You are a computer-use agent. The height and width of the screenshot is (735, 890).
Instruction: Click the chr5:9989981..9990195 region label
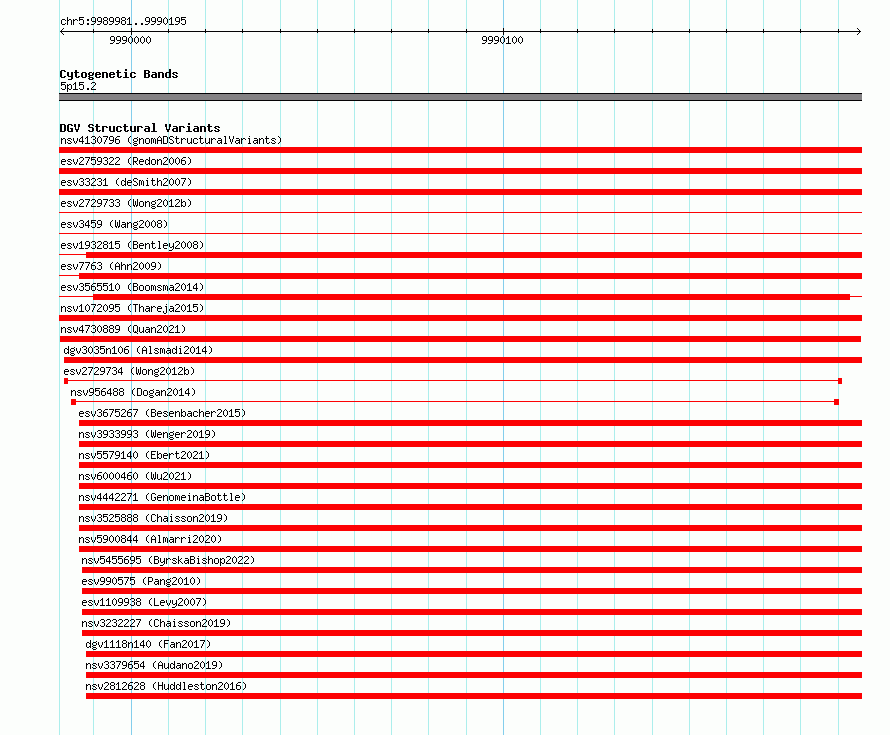[123, 22]
